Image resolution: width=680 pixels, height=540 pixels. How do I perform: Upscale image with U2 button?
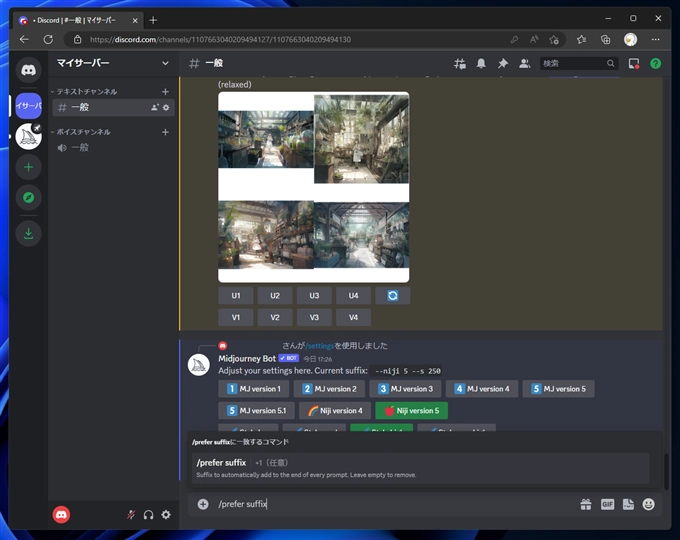275,296
